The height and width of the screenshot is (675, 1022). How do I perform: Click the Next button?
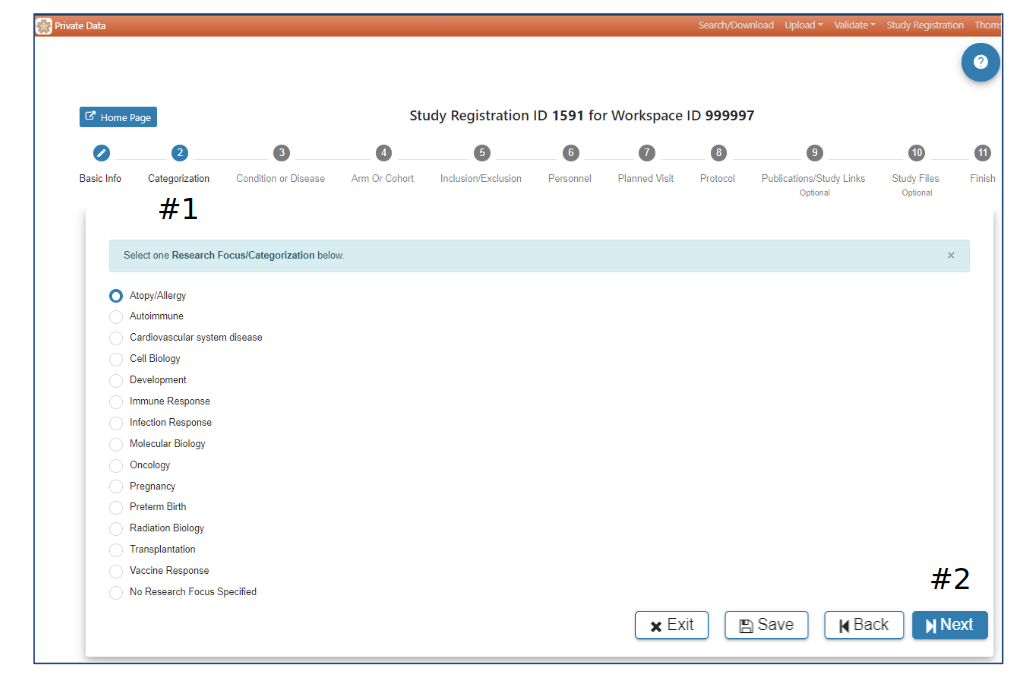(x=950, y=625)
